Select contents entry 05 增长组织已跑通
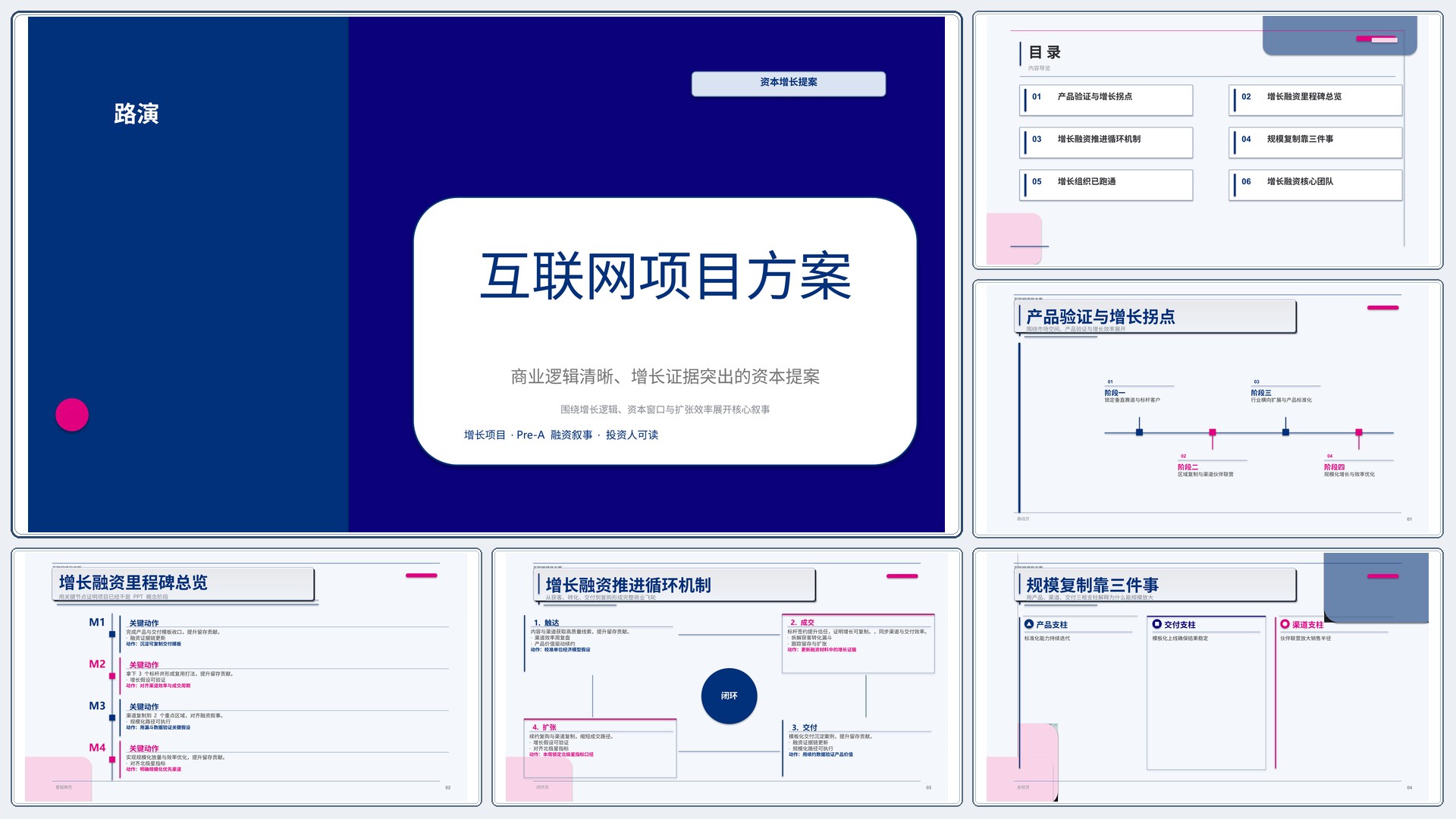The image size is (1456, 819). (1106, 184)
